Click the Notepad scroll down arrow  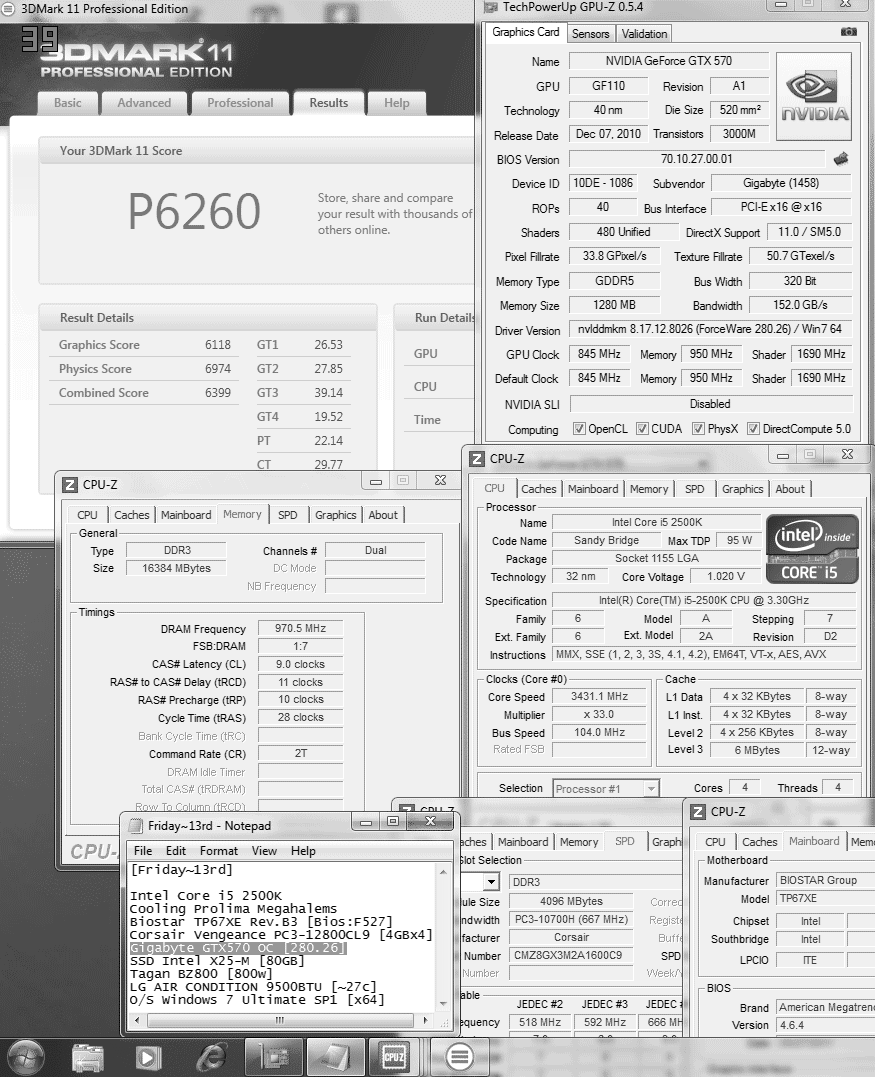(443, 1004)
